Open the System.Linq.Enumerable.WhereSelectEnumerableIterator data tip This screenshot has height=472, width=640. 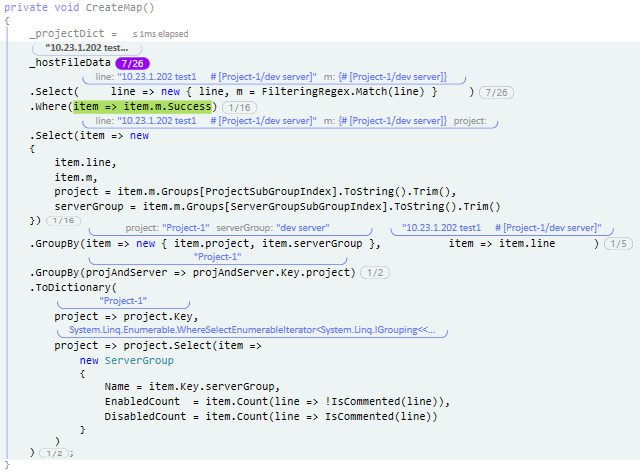[252, 330]
